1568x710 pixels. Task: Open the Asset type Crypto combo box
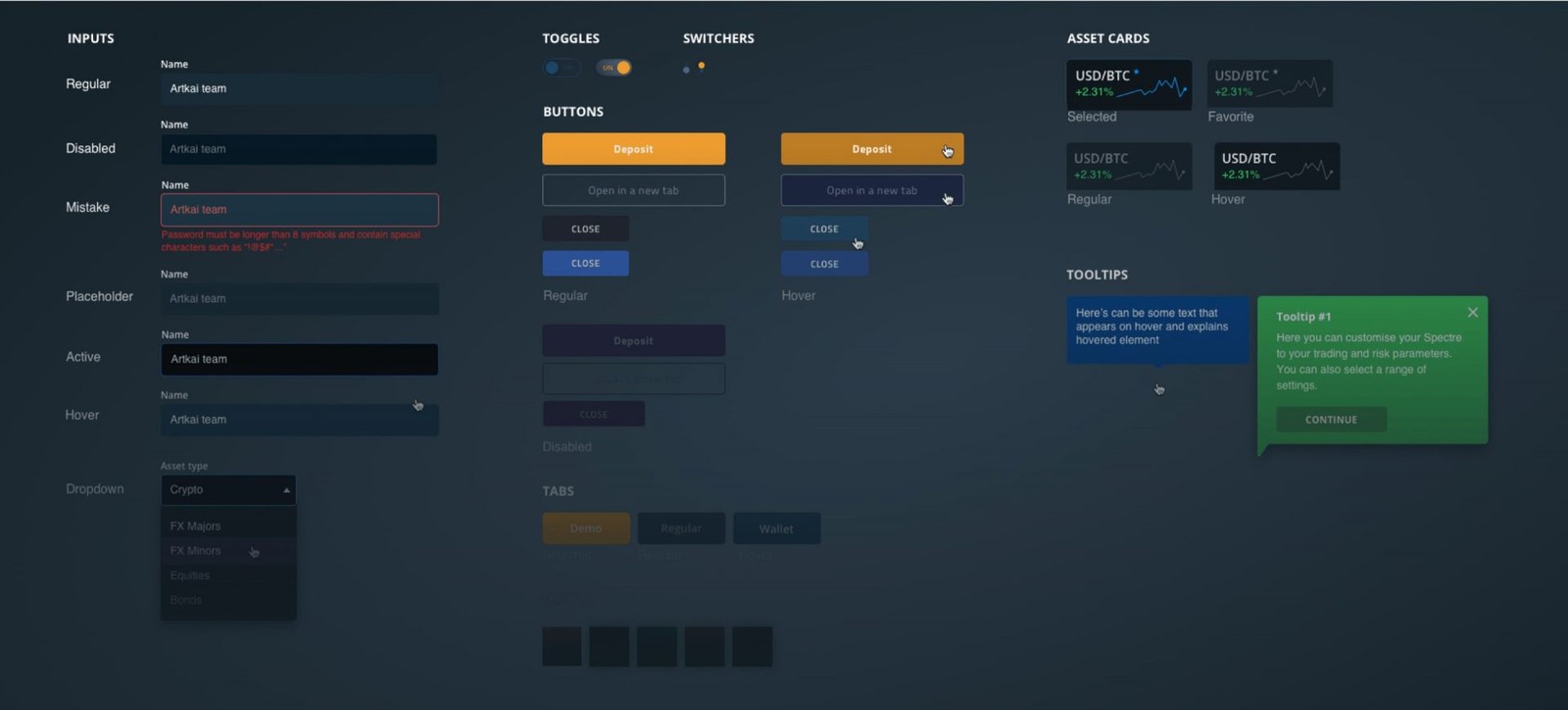click(228, 489)
